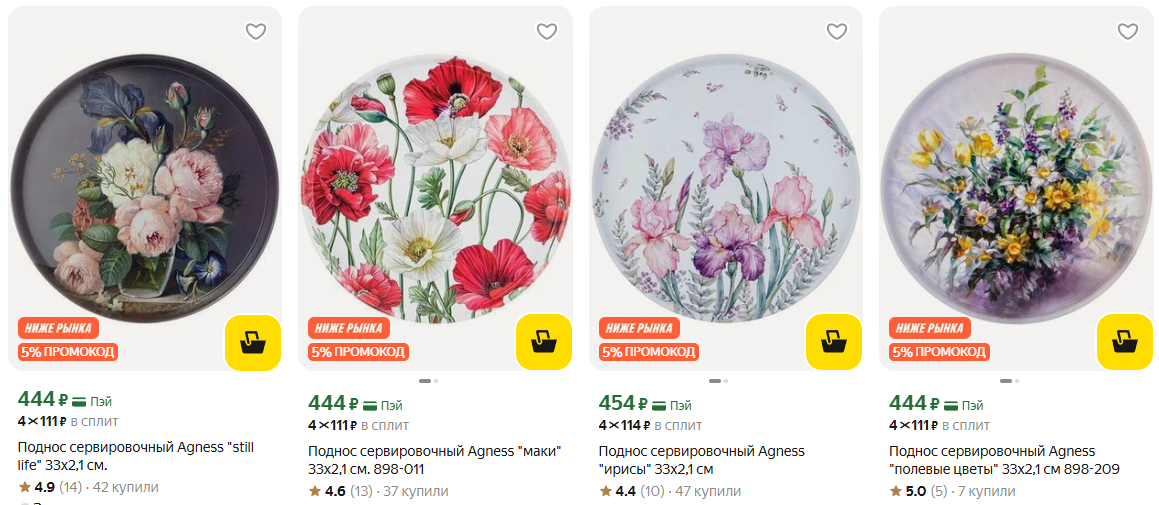Viewport: 1159px width, 505px height.
Task: Save the wildflowers tray to favorites
Action: (1127, 32)
